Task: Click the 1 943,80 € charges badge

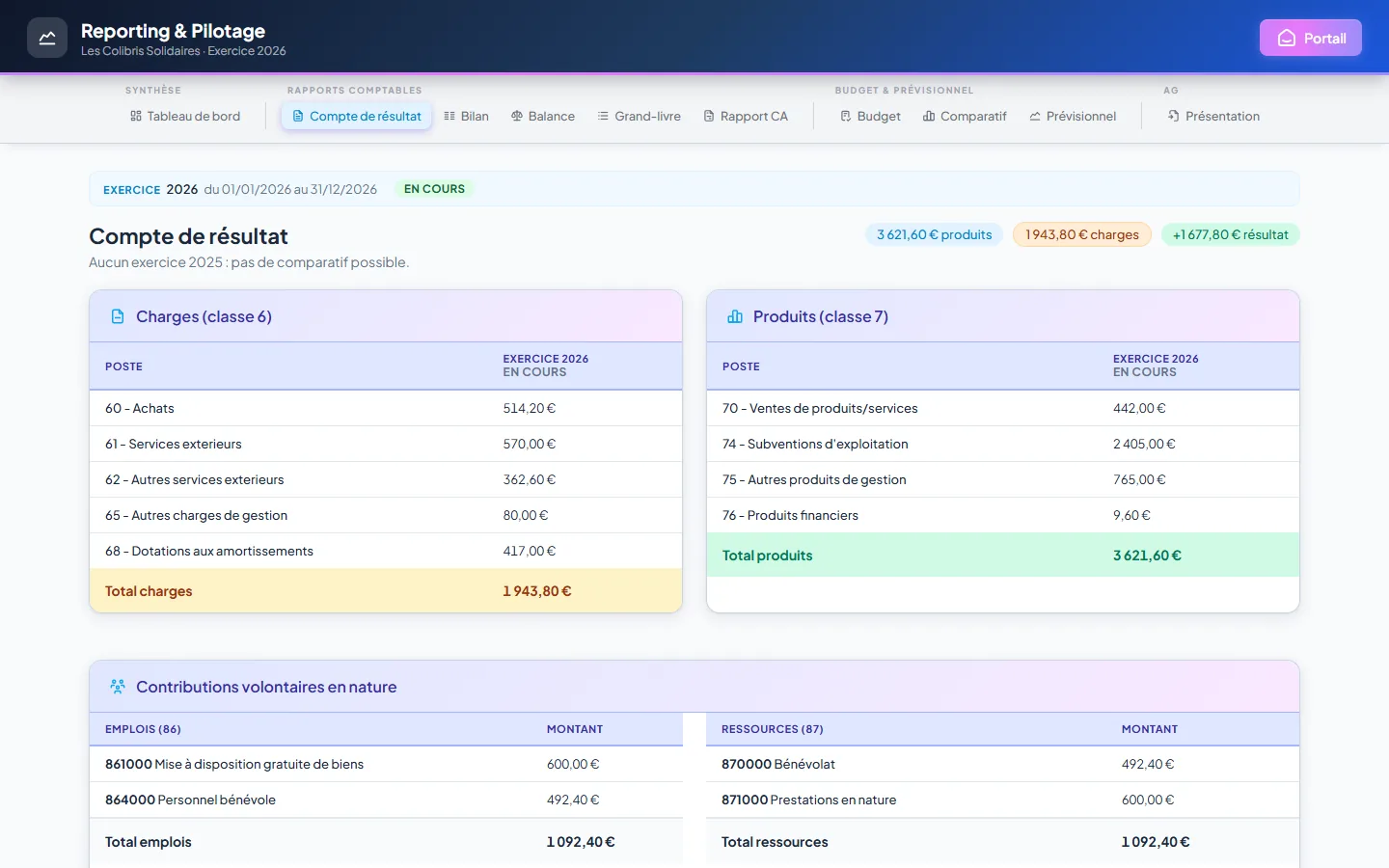Action: coord(1082,234)
